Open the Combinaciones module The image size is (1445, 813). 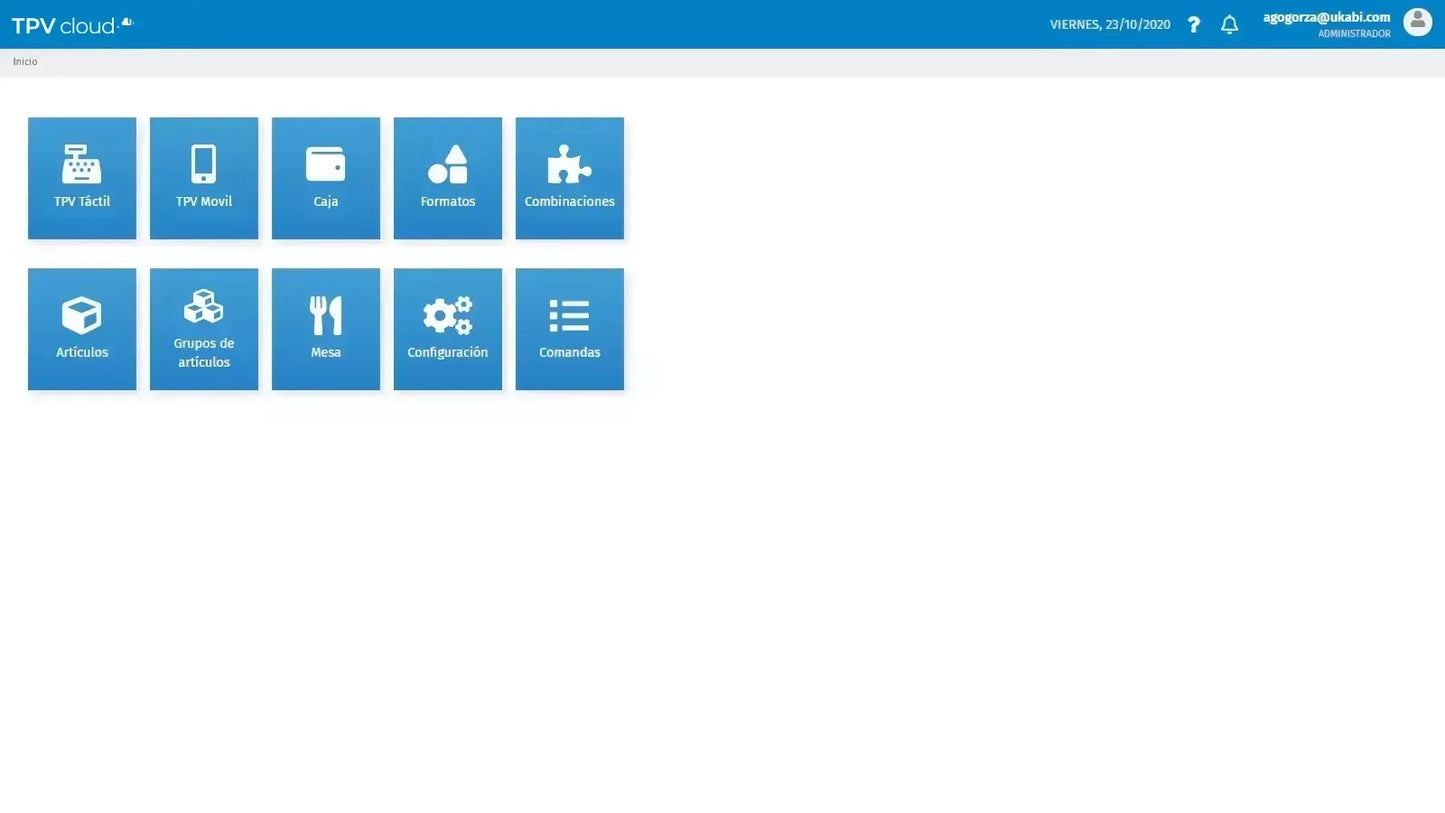point(569,178)
